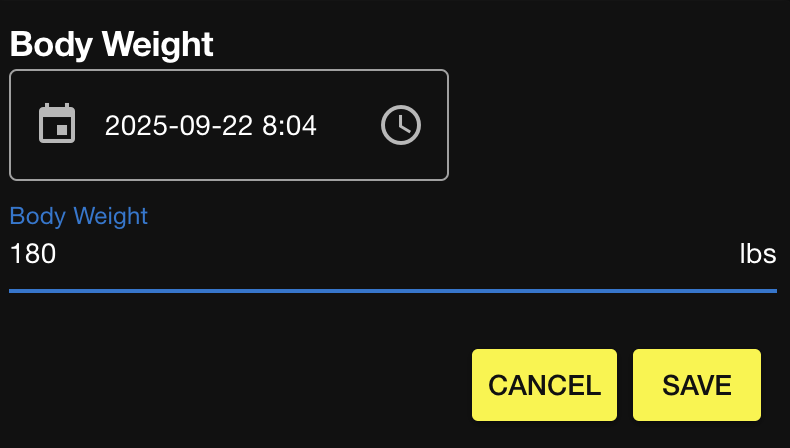Click the blue Body Weight field label
790x448 pixels.
click(79, 216)
